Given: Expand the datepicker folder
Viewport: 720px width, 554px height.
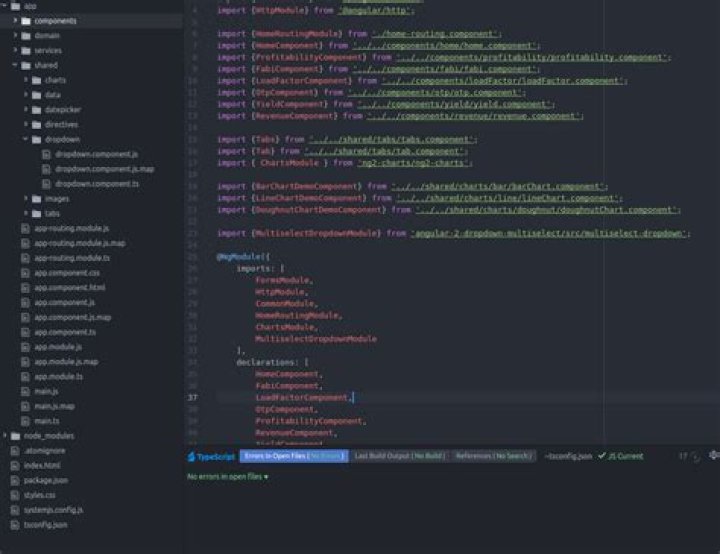Looking at the screenshot, I should click(x=26, y=109).
